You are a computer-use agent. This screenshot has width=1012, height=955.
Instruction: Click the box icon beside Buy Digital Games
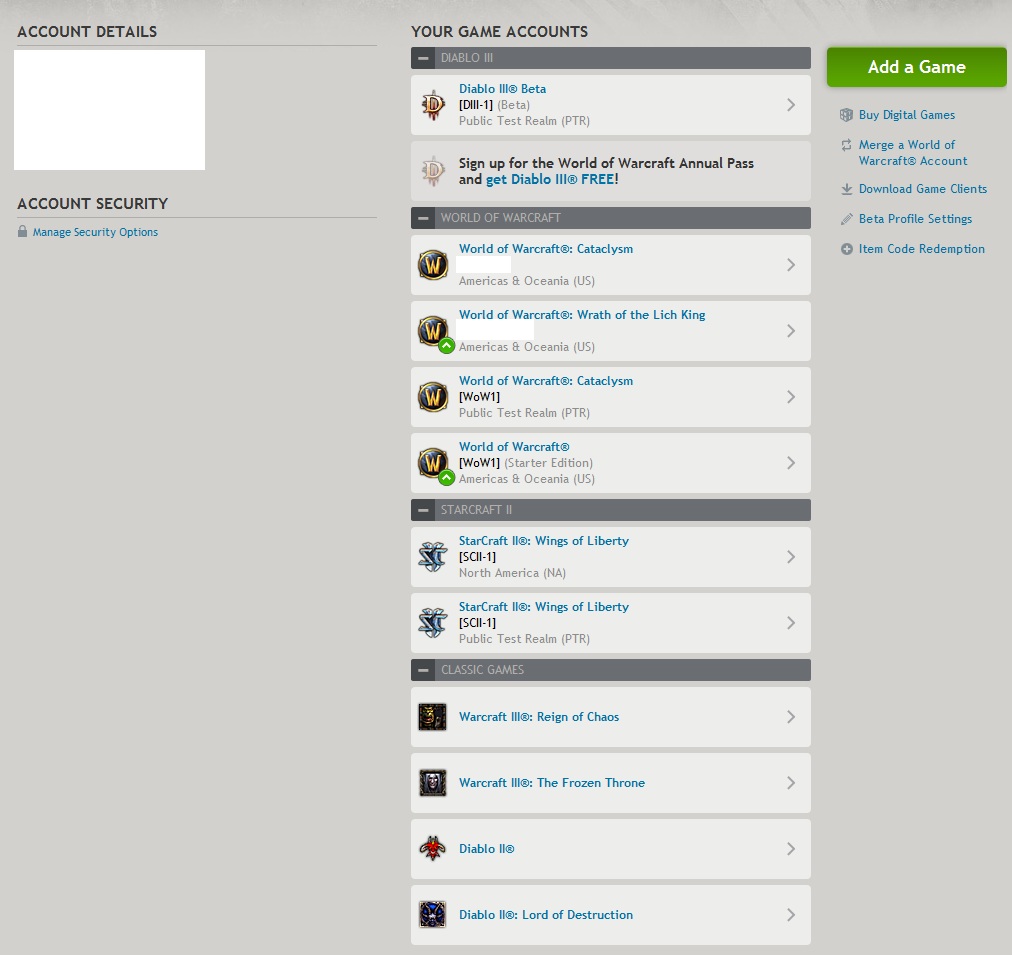click(846, 115)
